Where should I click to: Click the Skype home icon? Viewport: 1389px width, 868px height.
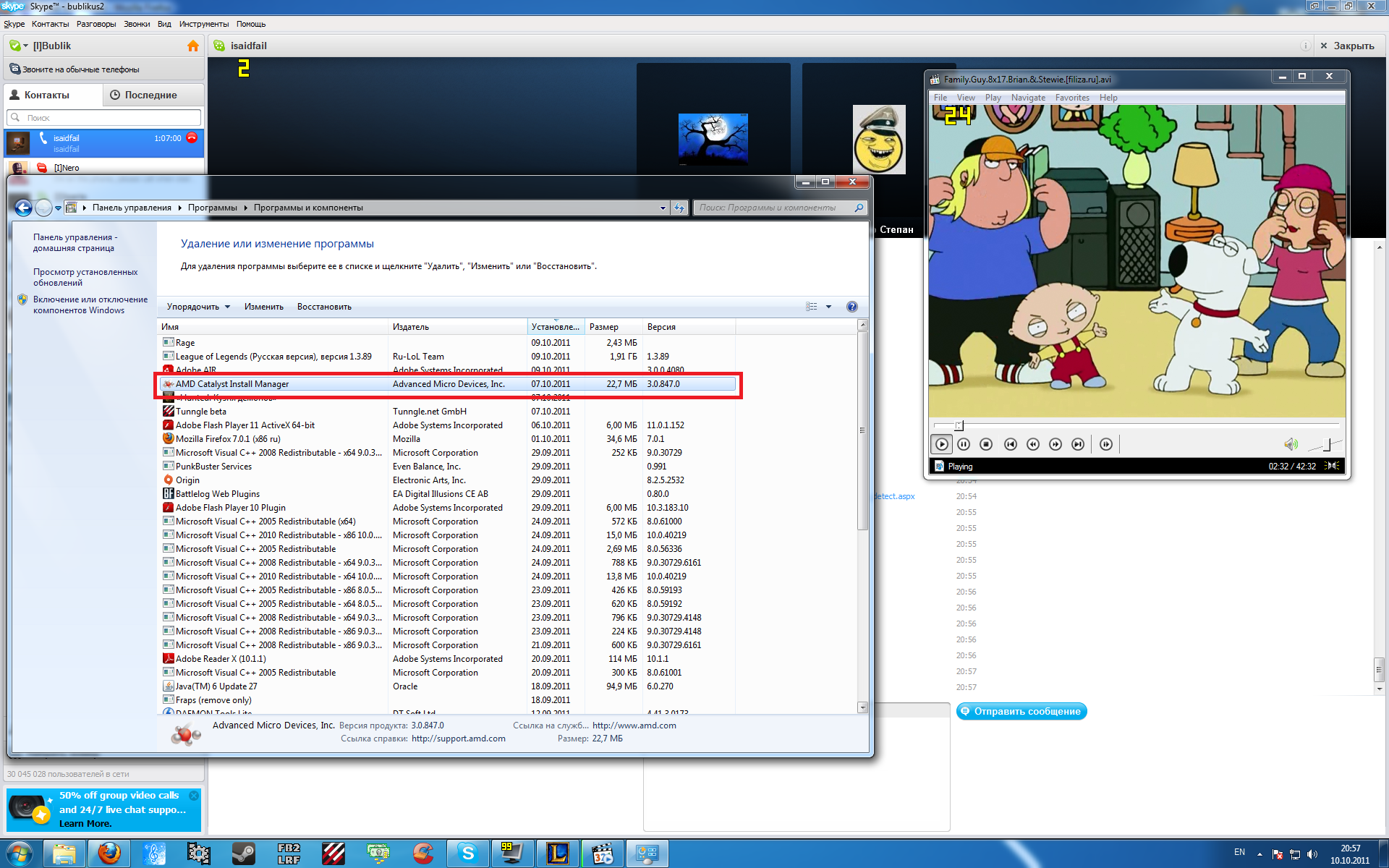point(193,46)
